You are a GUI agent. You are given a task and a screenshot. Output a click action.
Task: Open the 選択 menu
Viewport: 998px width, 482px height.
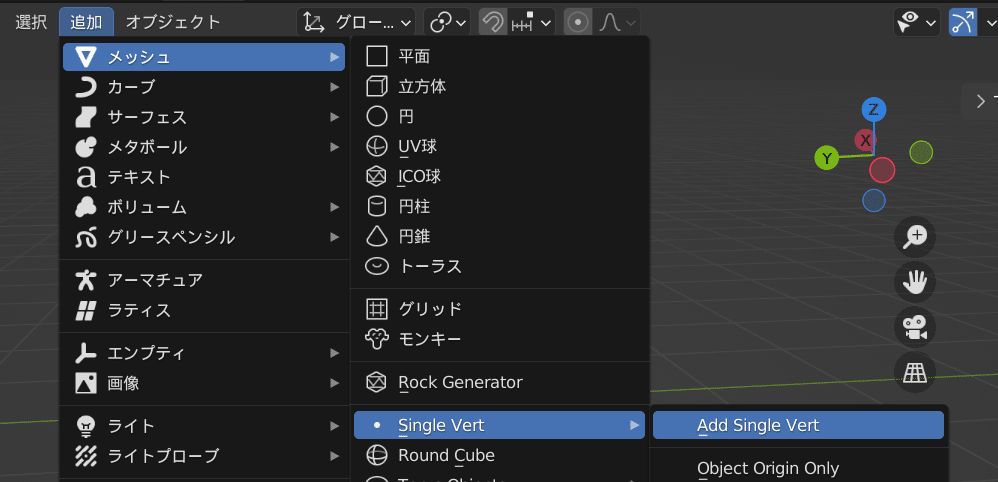tap(31, 22)
